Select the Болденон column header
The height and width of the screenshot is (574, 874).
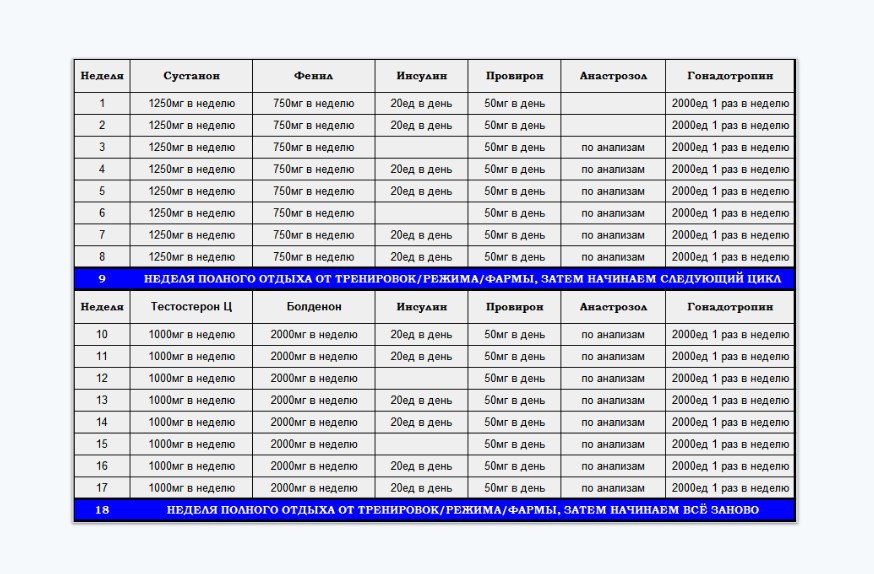[x=313, y=307]
